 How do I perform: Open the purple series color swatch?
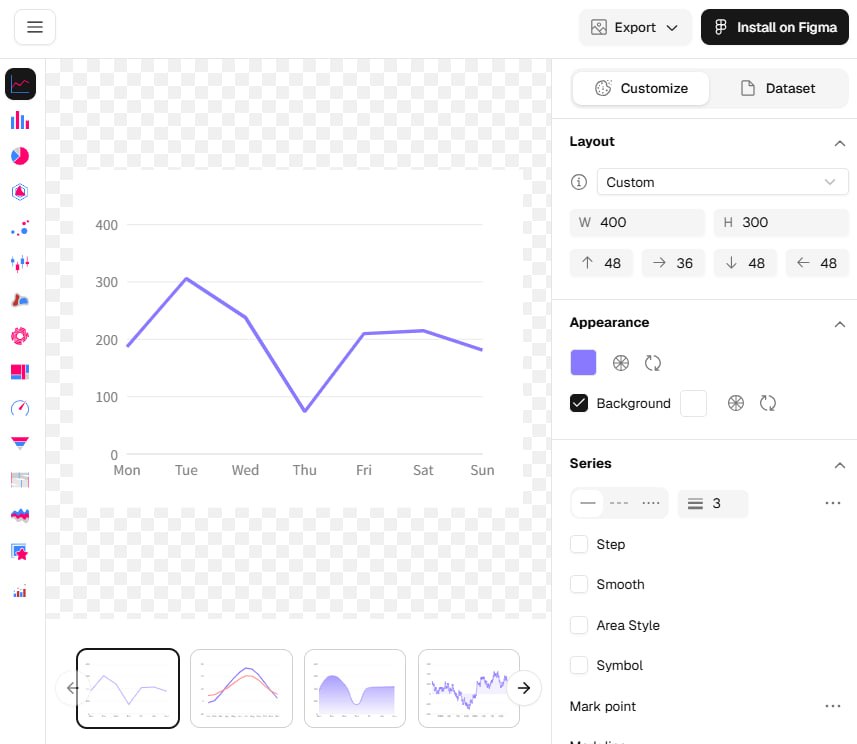[x=583, y=363]
